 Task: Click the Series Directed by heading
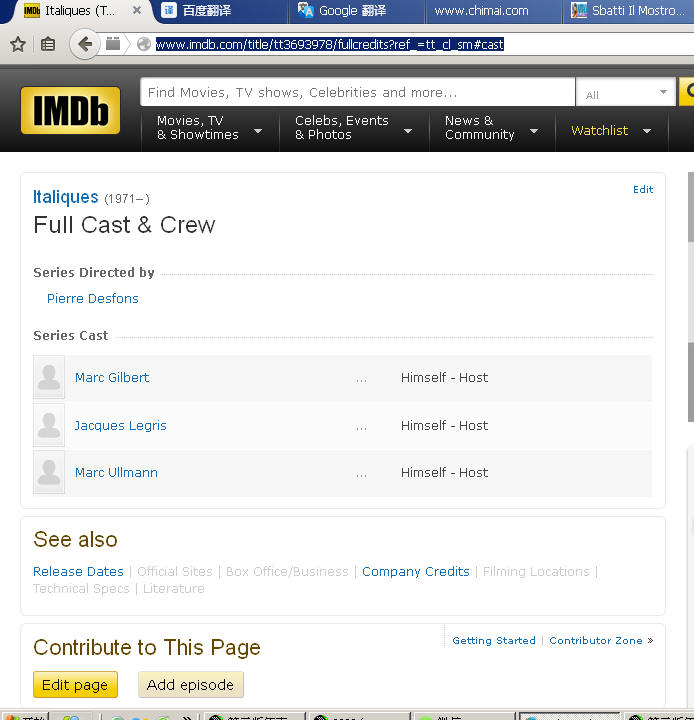click(94, 273)
